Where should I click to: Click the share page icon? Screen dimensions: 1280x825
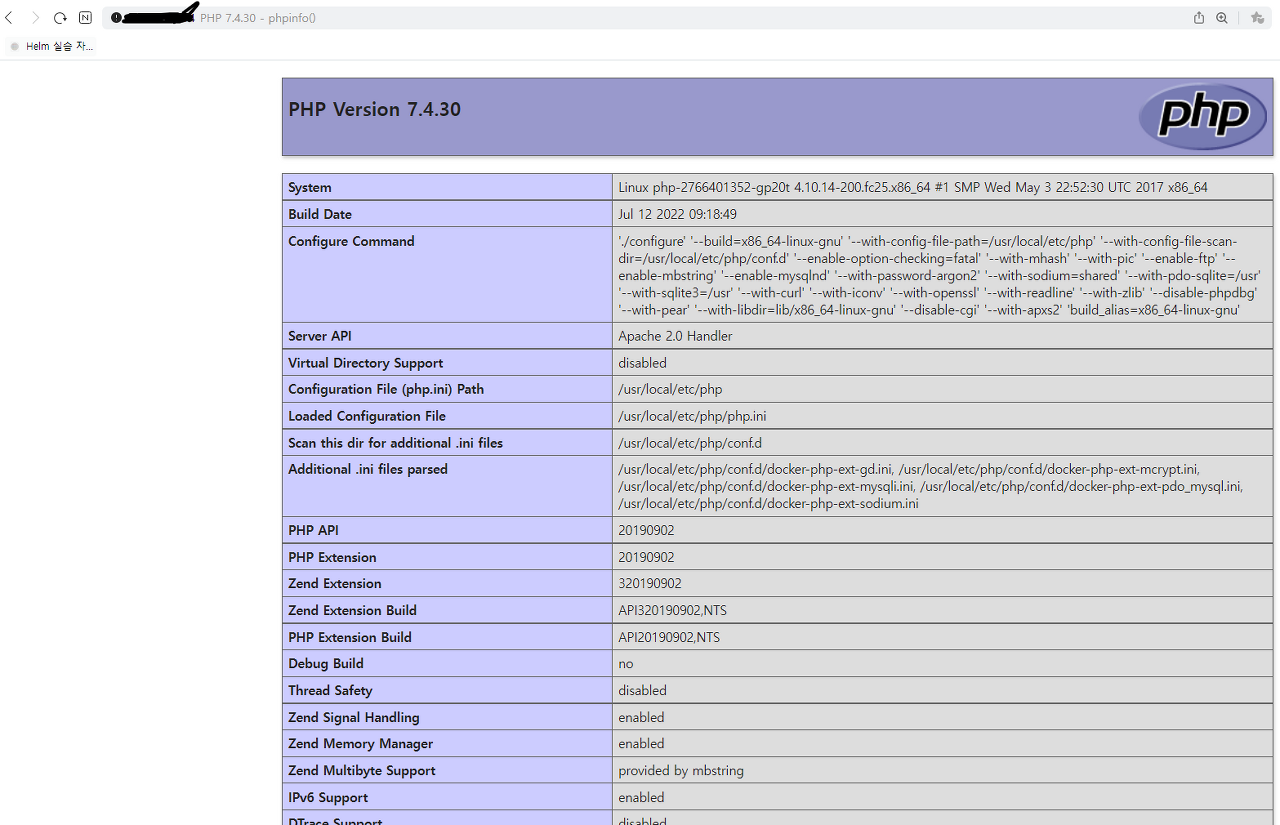tap(1199, 18)
